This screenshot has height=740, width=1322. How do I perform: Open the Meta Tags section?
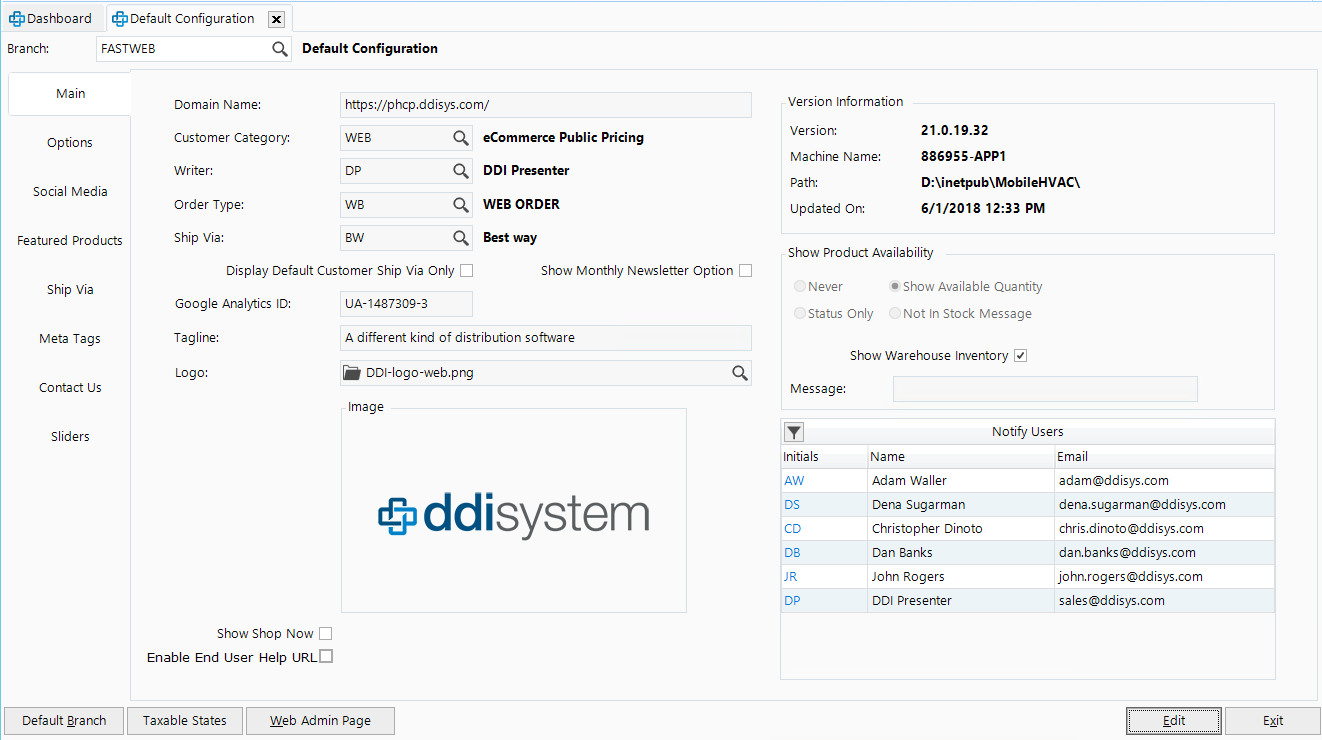69,338
